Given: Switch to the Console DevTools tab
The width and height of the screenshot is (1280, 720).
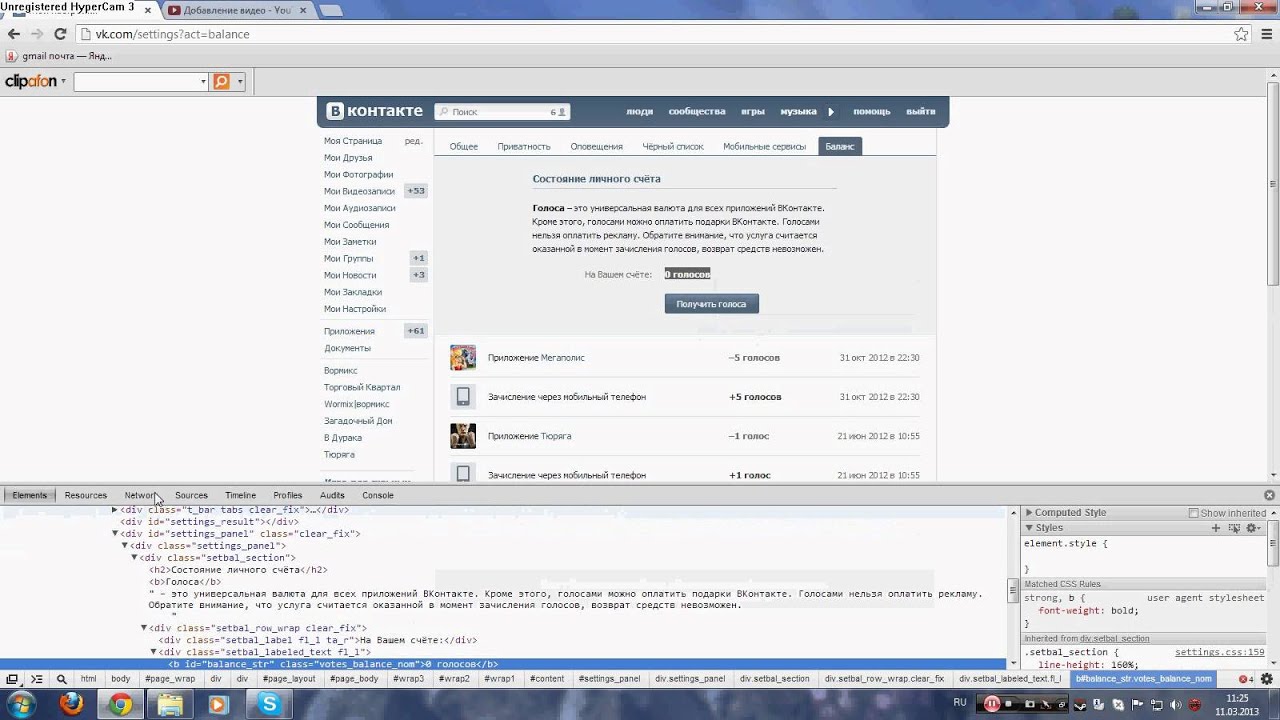Looking at the screenshot, I should tap(378, 495).
